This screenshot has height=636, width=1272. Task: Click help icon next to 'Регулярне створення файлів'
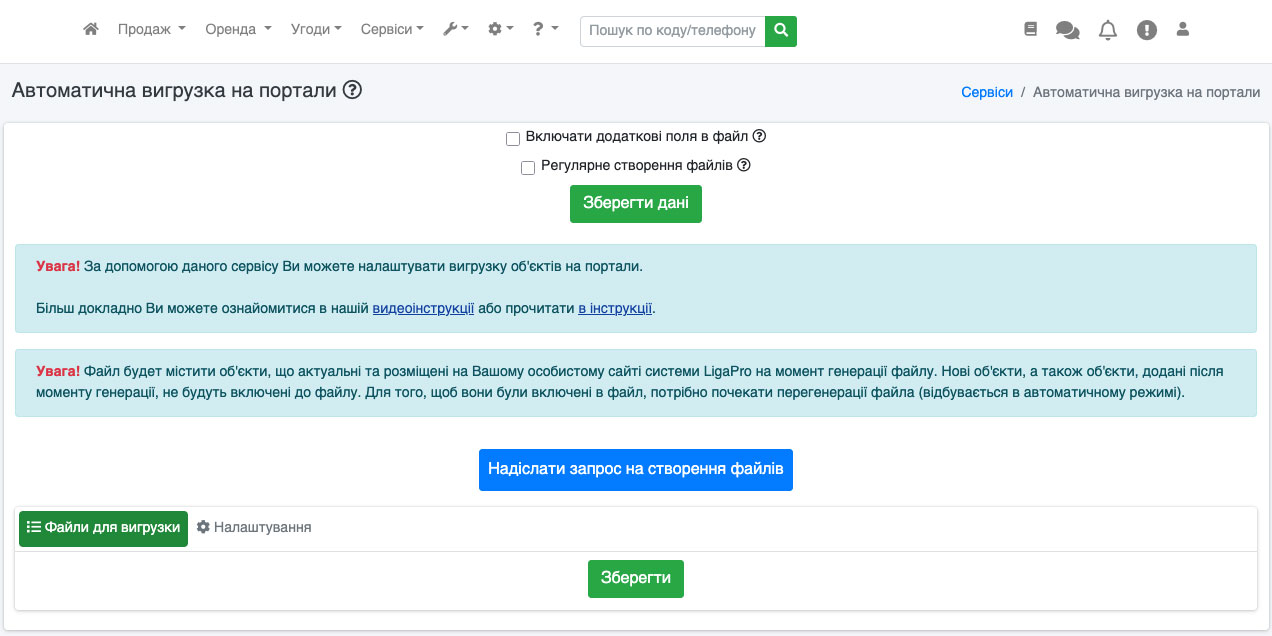(744, 166)
